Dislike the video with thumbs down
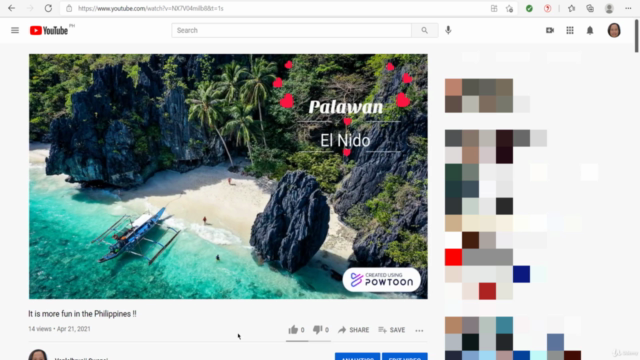The width and height of the screenshot is (640, 360). pos(321,330)
